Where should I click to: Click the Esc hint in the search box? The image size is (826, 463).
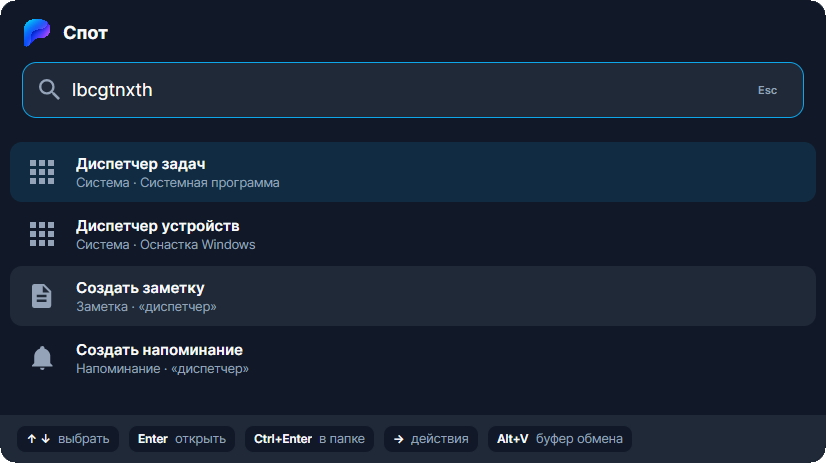click(767, 90)
